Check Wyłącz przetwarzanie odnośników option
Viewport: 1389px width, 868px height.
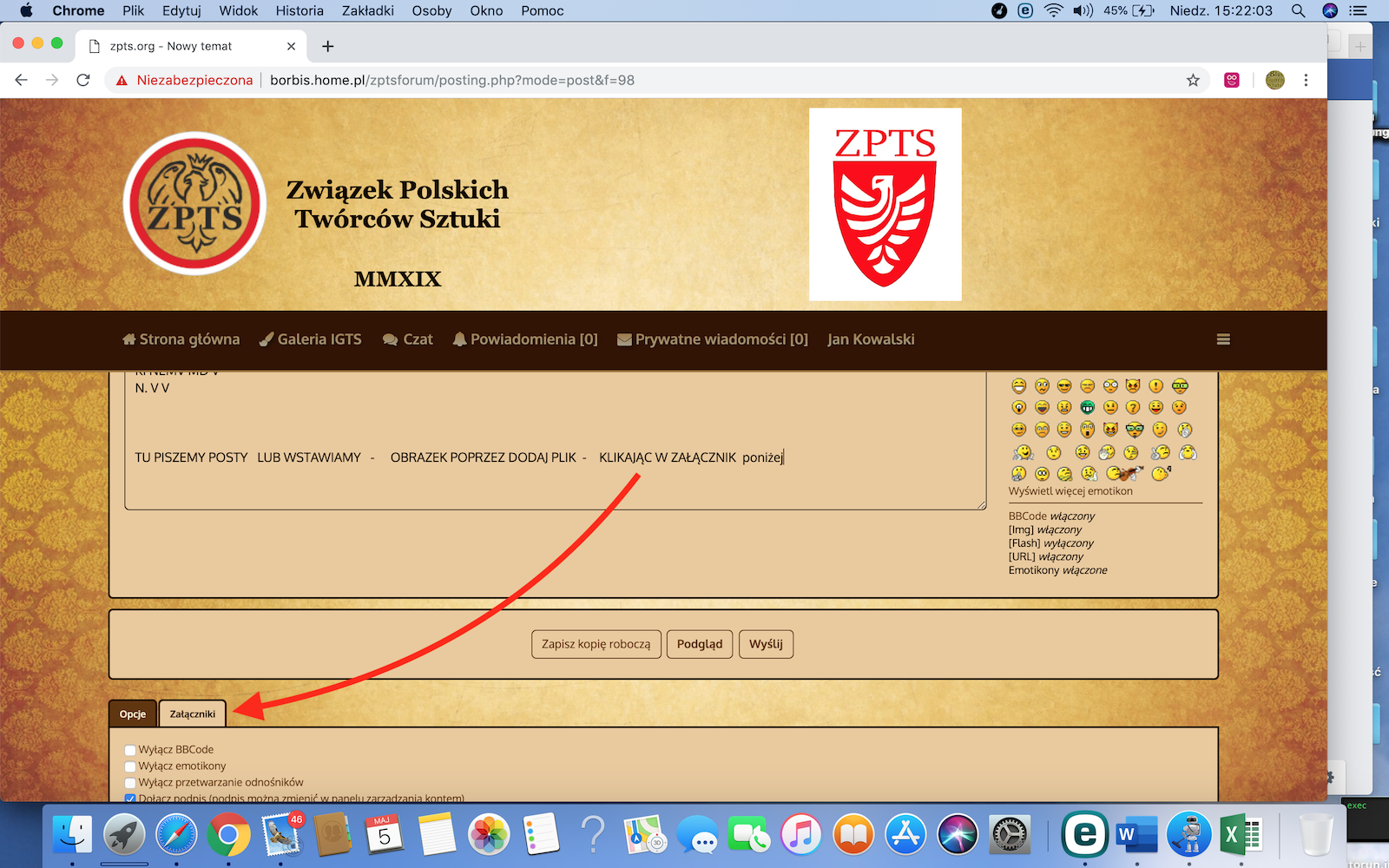pyautogui.click(x=130, y=783)
